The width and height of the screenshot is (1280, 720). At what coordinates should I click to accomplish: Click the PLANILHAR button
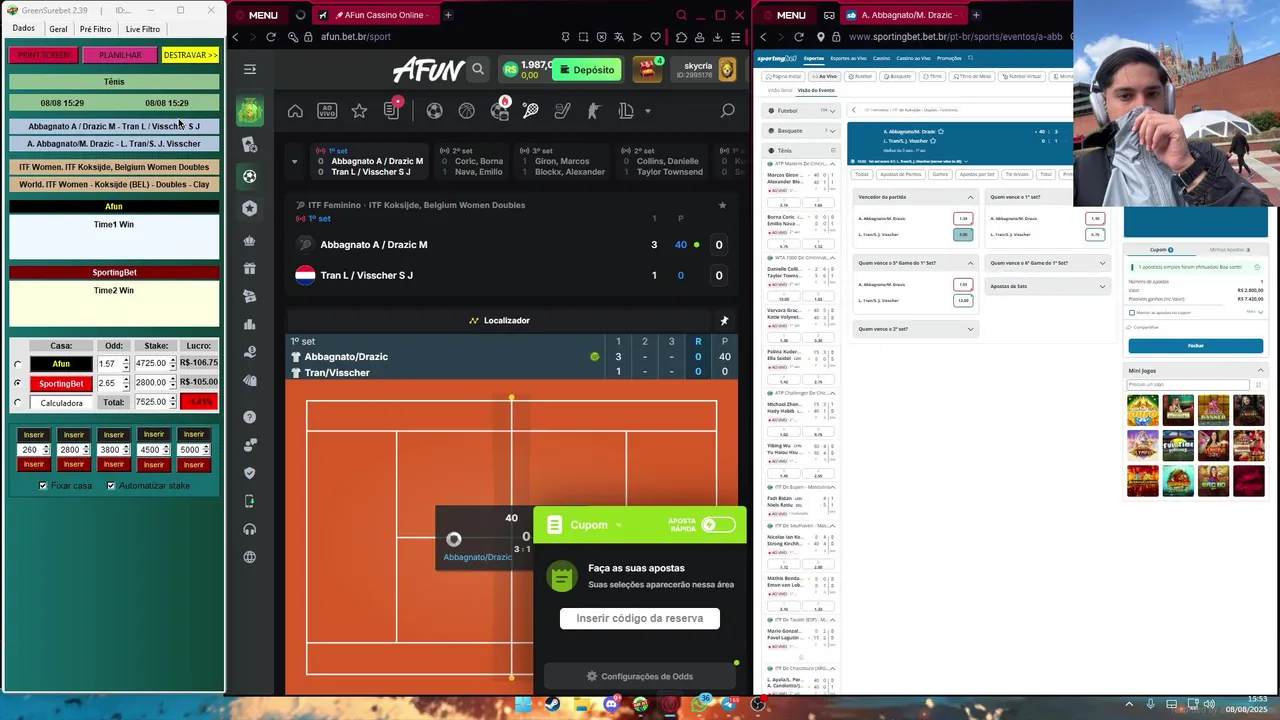click(120, 55)
